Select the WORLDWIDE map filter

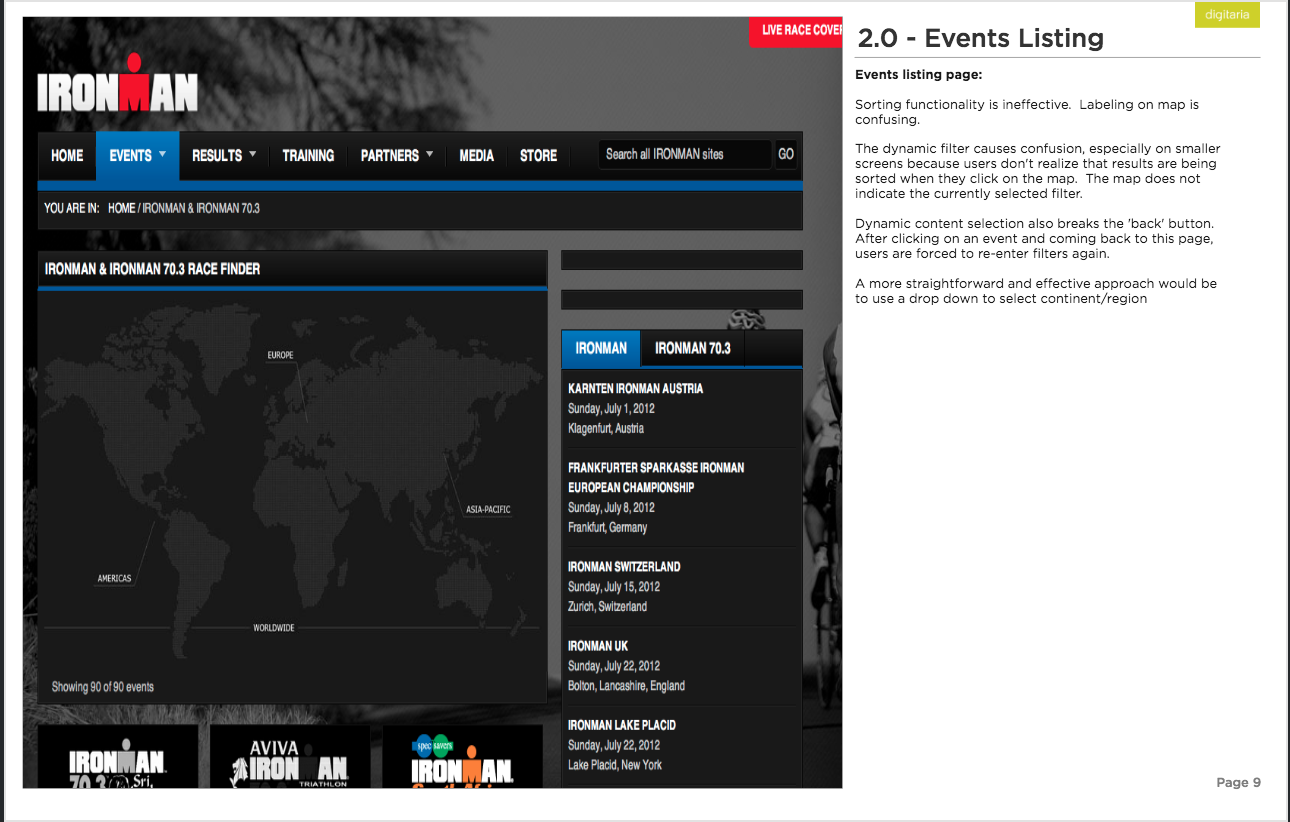(x=274, y=628)
